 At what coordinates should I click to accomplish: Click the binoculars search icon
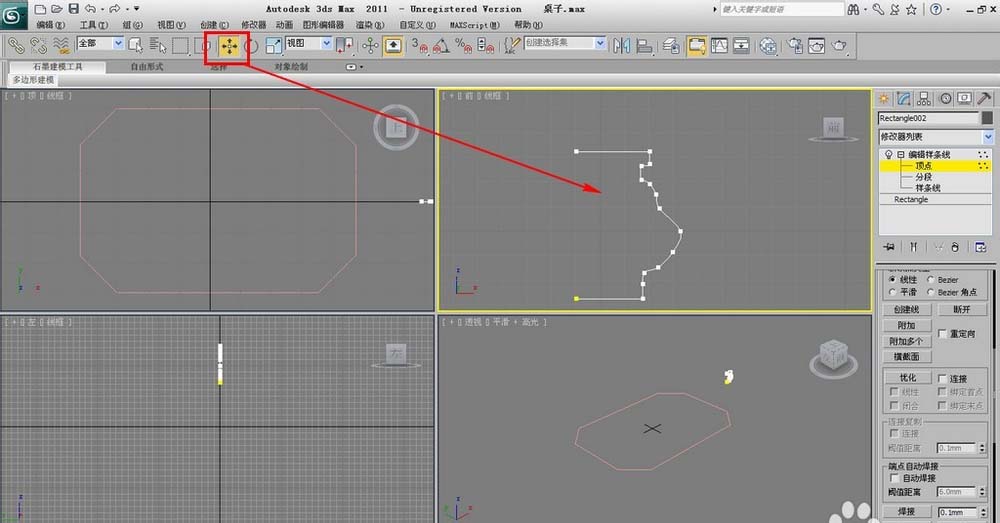(x=853, y=10)
